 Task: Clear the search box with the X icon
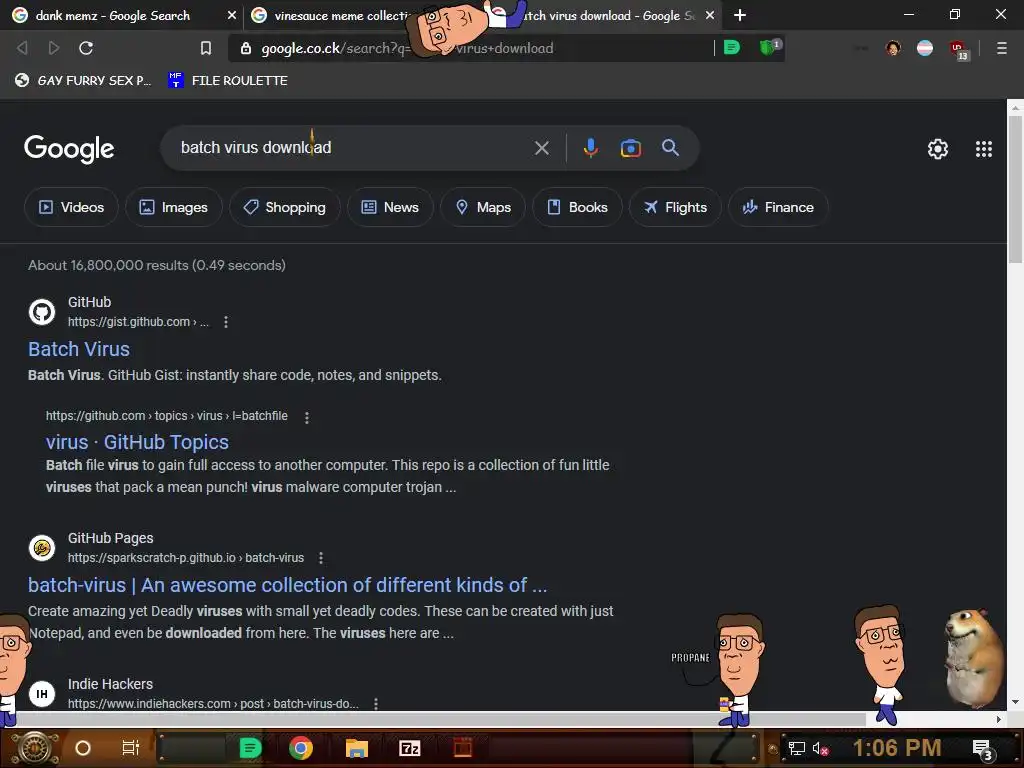[x=541, y=148]
